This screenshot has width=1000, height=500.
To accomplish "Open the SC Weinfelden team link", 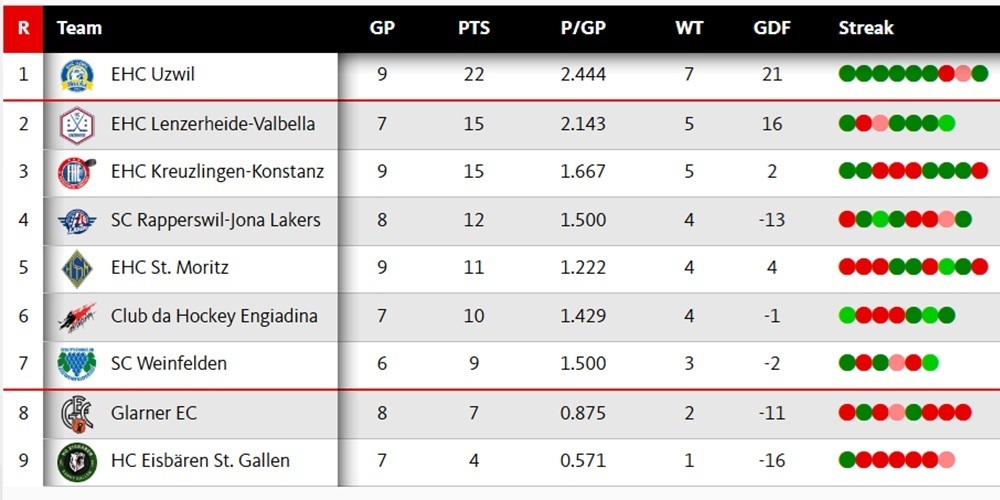I will (x=169, y=363).
